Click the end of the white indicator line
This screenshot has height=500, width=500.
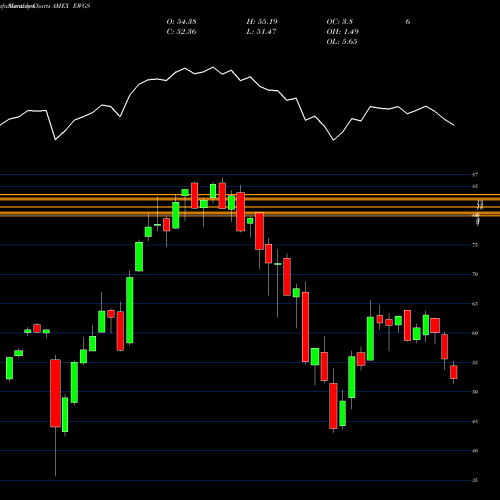point(454,125)
